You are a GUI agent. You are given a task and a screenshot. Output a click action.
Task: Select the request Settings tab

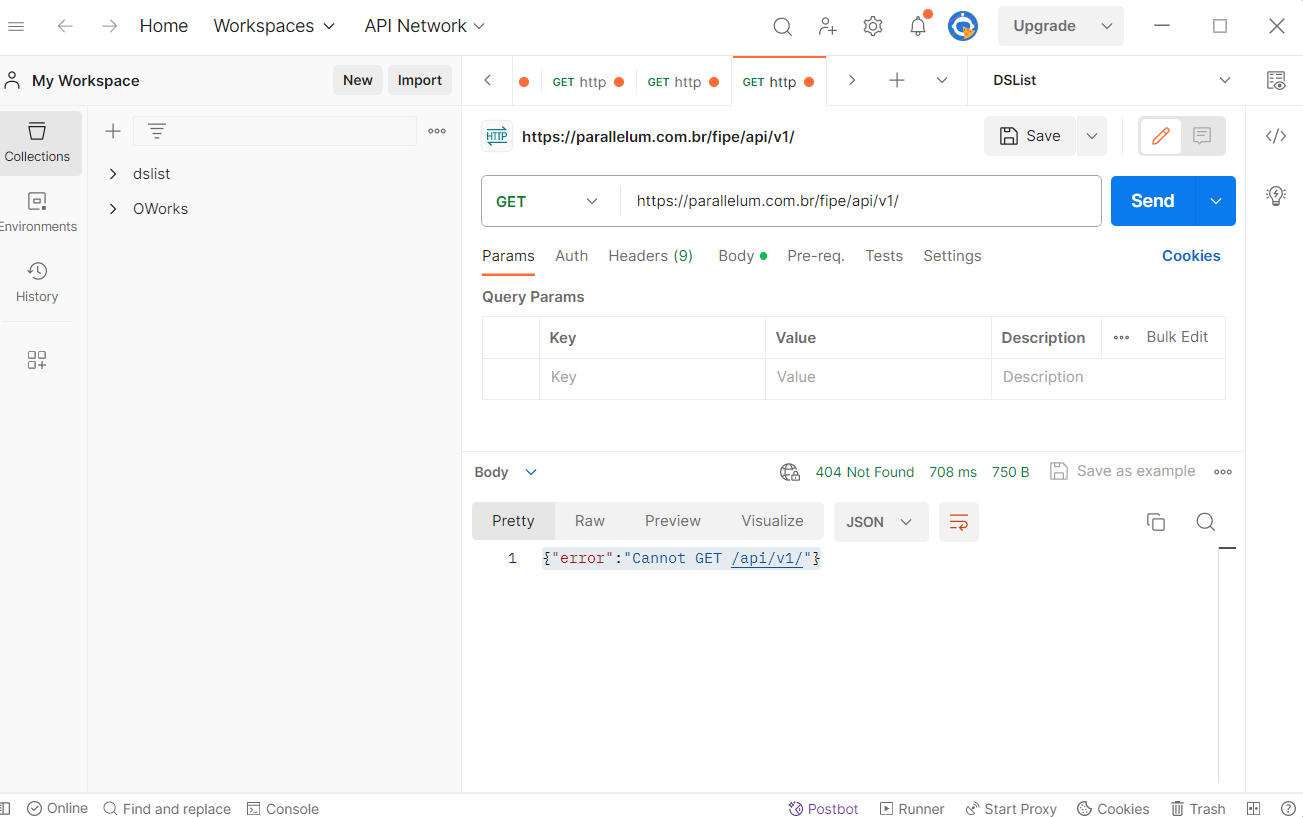click(952, 256)
